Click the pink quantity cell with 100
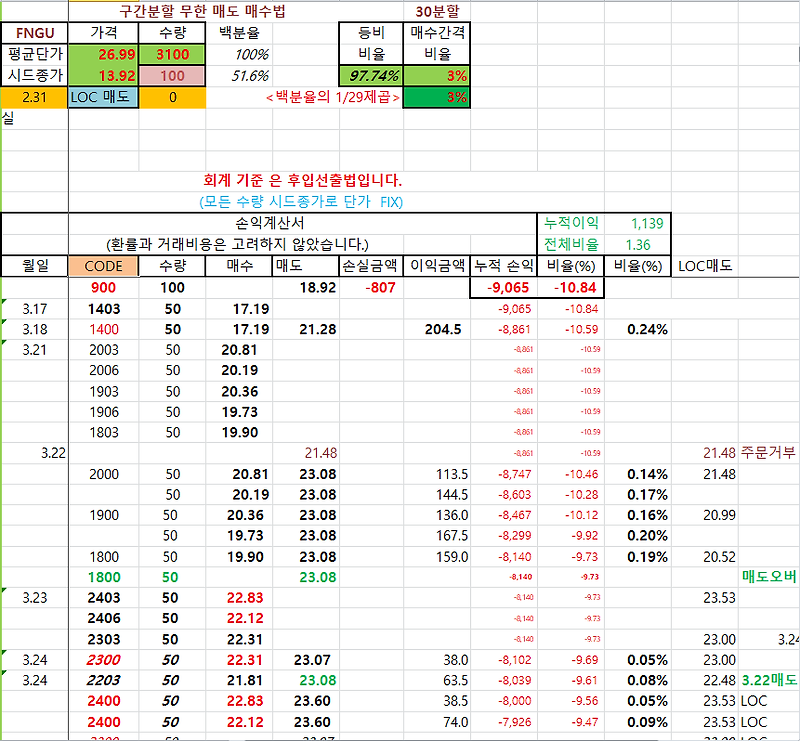The width and height of the screenshot is (800, 741). [x=172, y=76]
